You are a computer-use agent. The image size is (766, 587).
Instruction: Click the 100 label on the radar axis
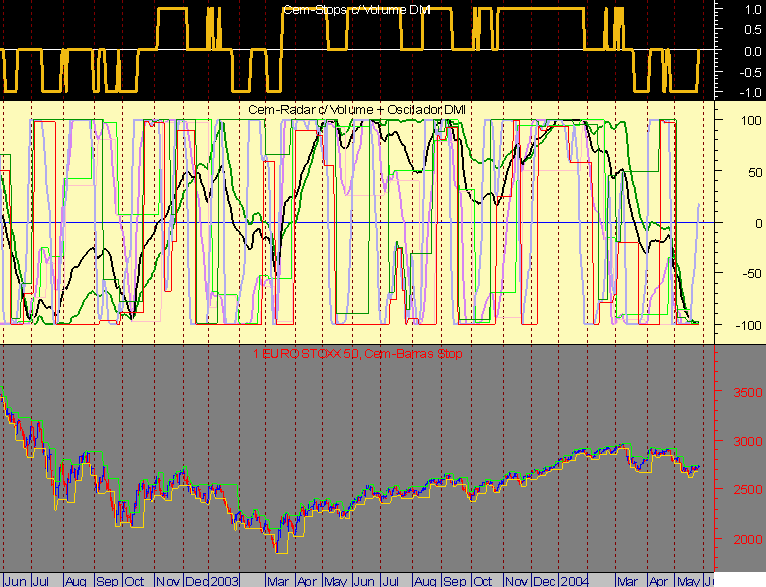(751, 121)
